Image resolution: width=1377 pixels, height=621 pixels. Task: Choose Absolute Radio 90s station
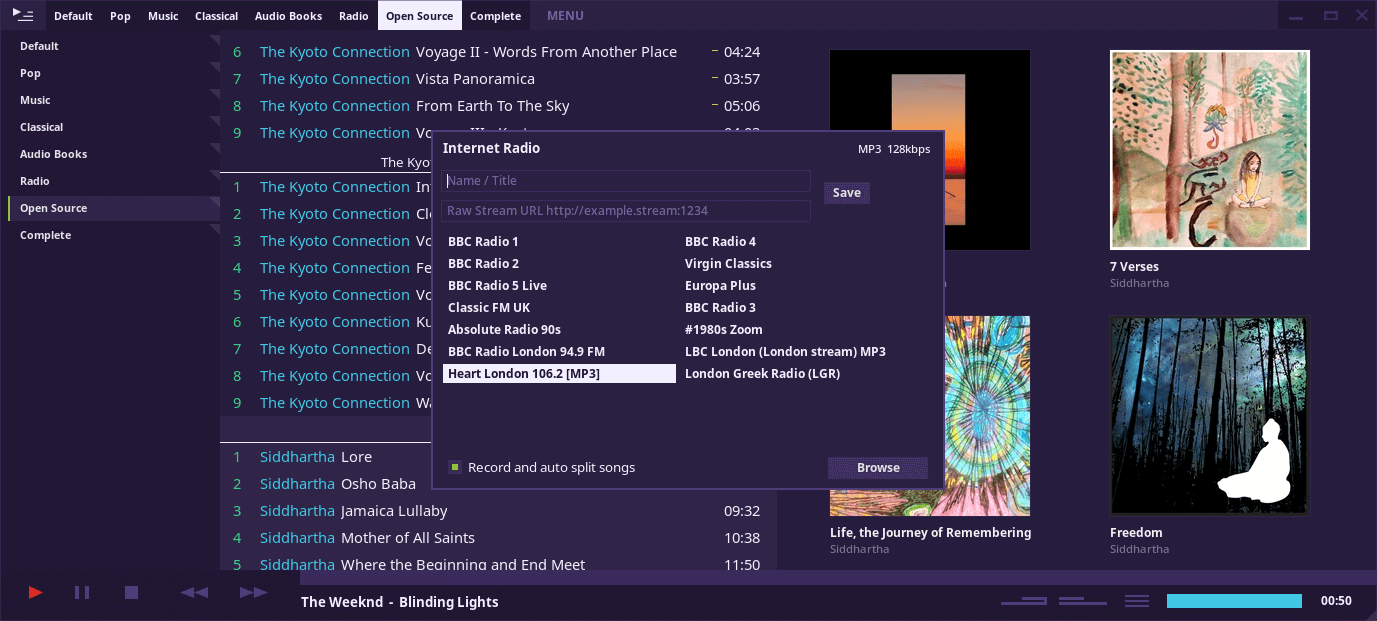(x=559, y=329)
